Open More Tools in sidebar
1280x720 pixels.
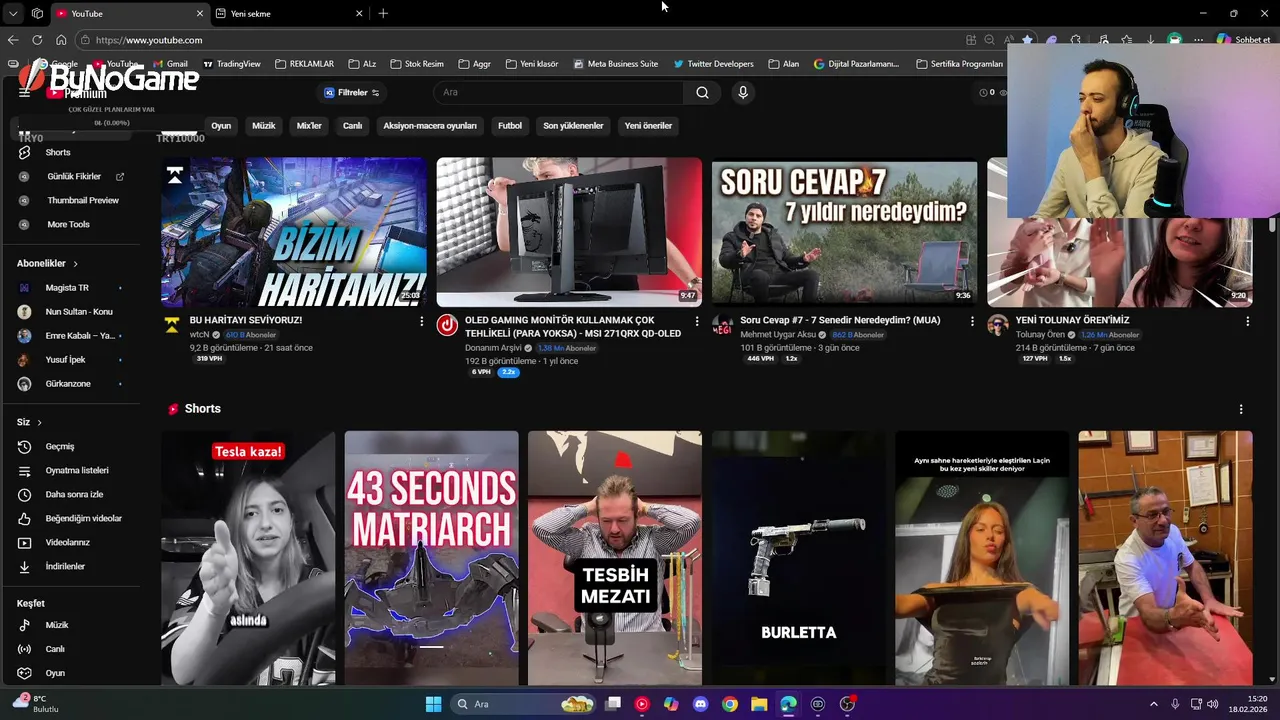(70, 224)
